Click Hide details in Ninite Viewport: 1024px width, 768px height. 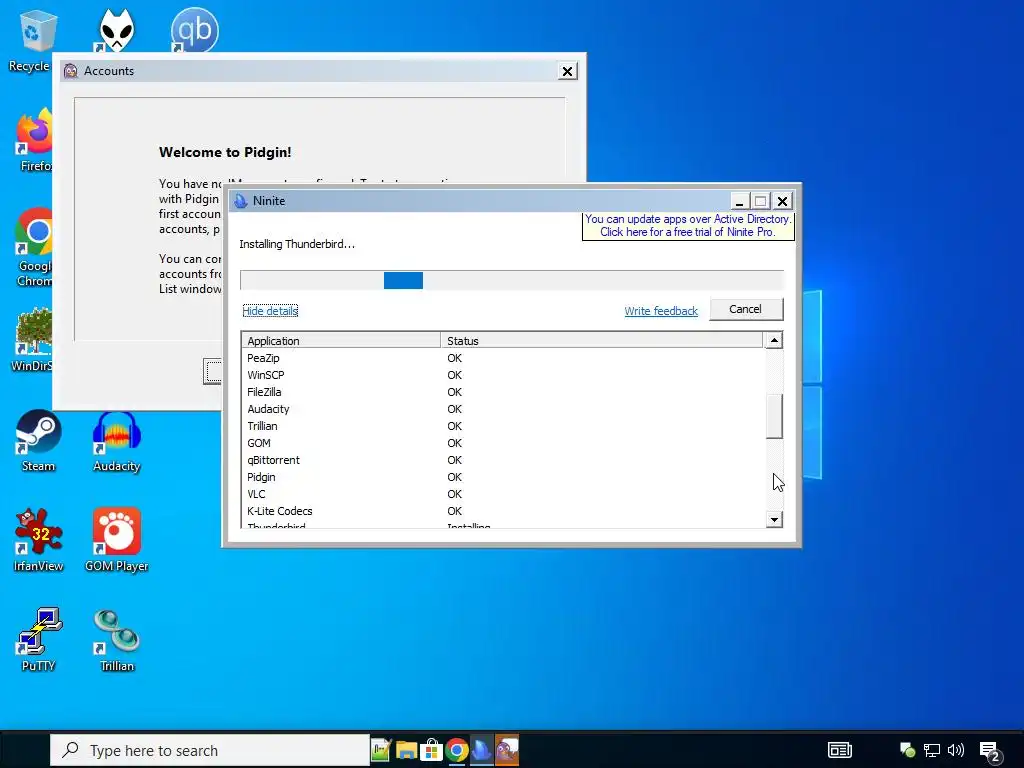click(270, 311)
